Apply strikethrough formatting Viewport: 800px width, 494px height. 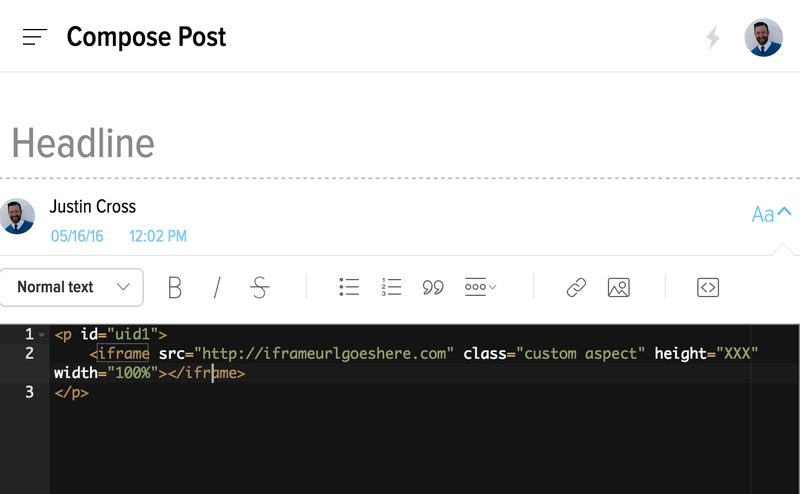click(x=260, y=287)
